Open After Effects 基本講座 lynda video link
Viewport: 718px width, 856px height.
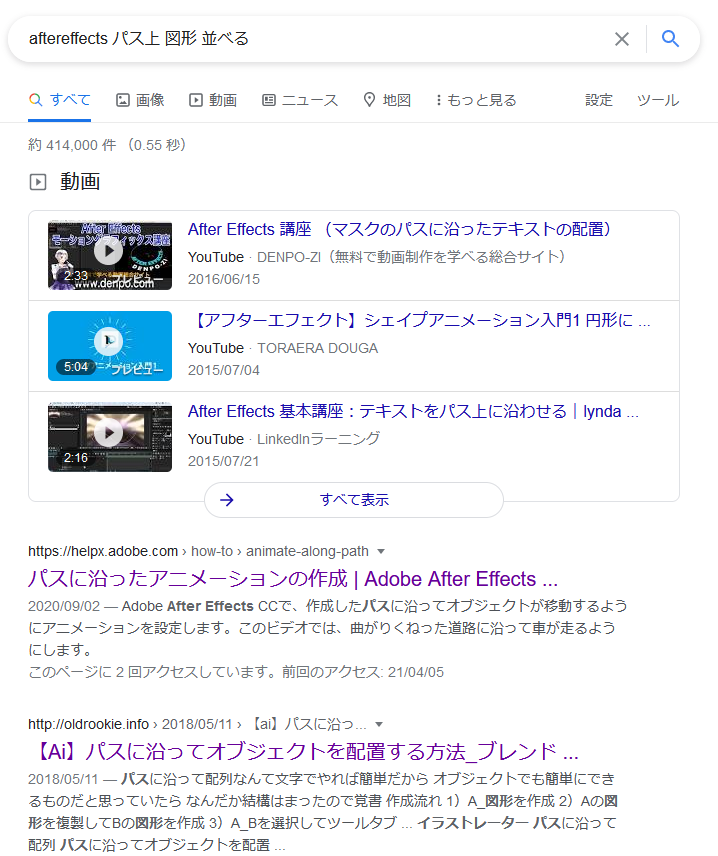tap(413, 411)
